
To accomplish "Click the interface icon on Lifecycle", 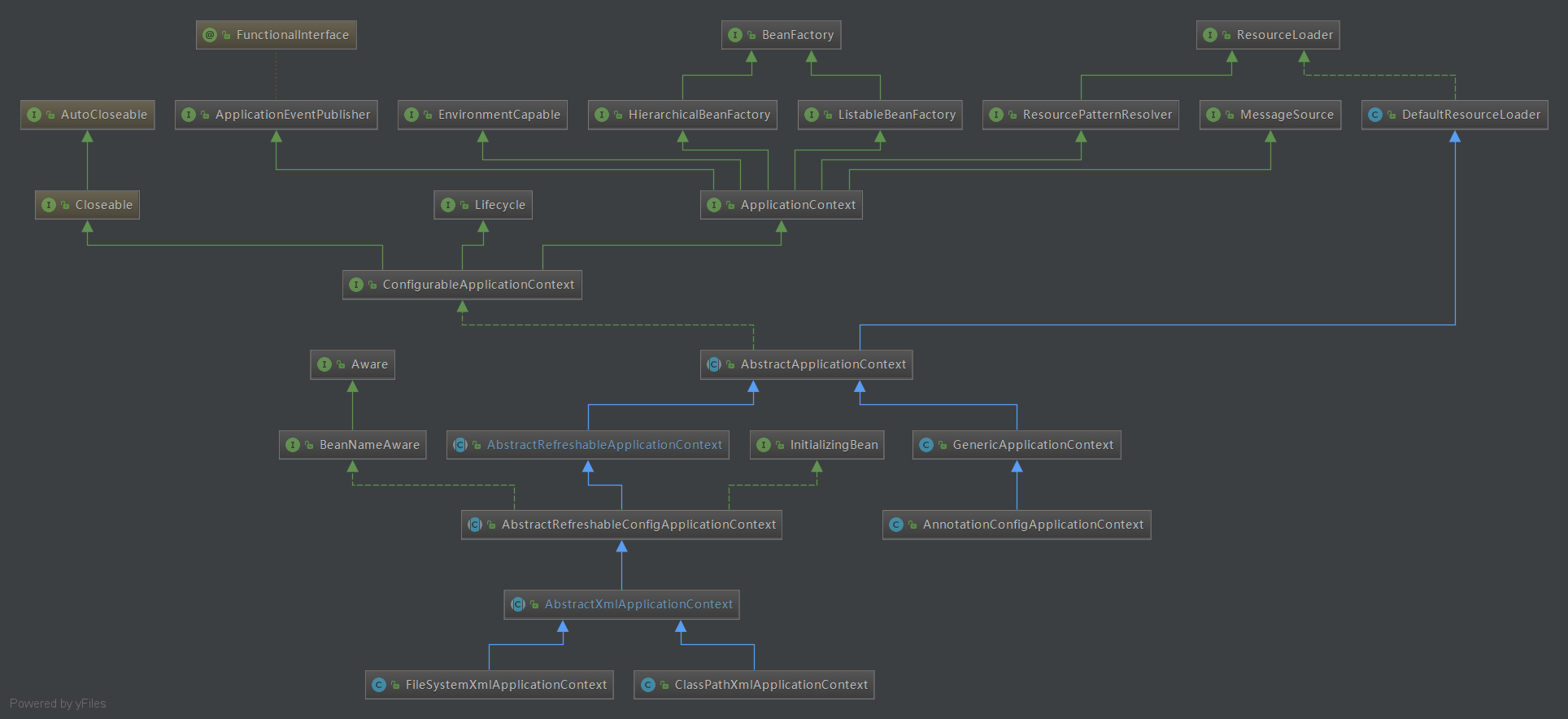I will coord(448,205).
